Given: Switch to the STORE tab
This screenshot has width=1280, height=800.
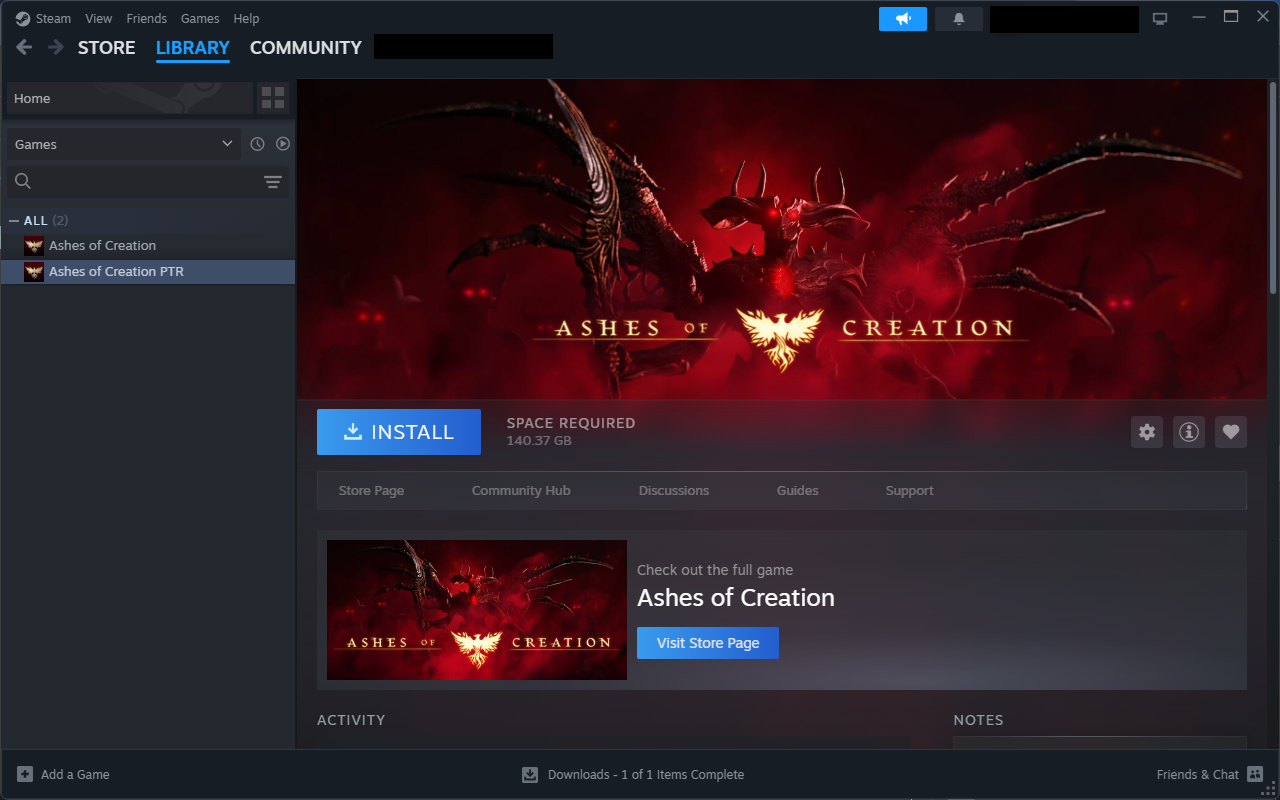Looking at the screenshot, I should click(107, 48).
